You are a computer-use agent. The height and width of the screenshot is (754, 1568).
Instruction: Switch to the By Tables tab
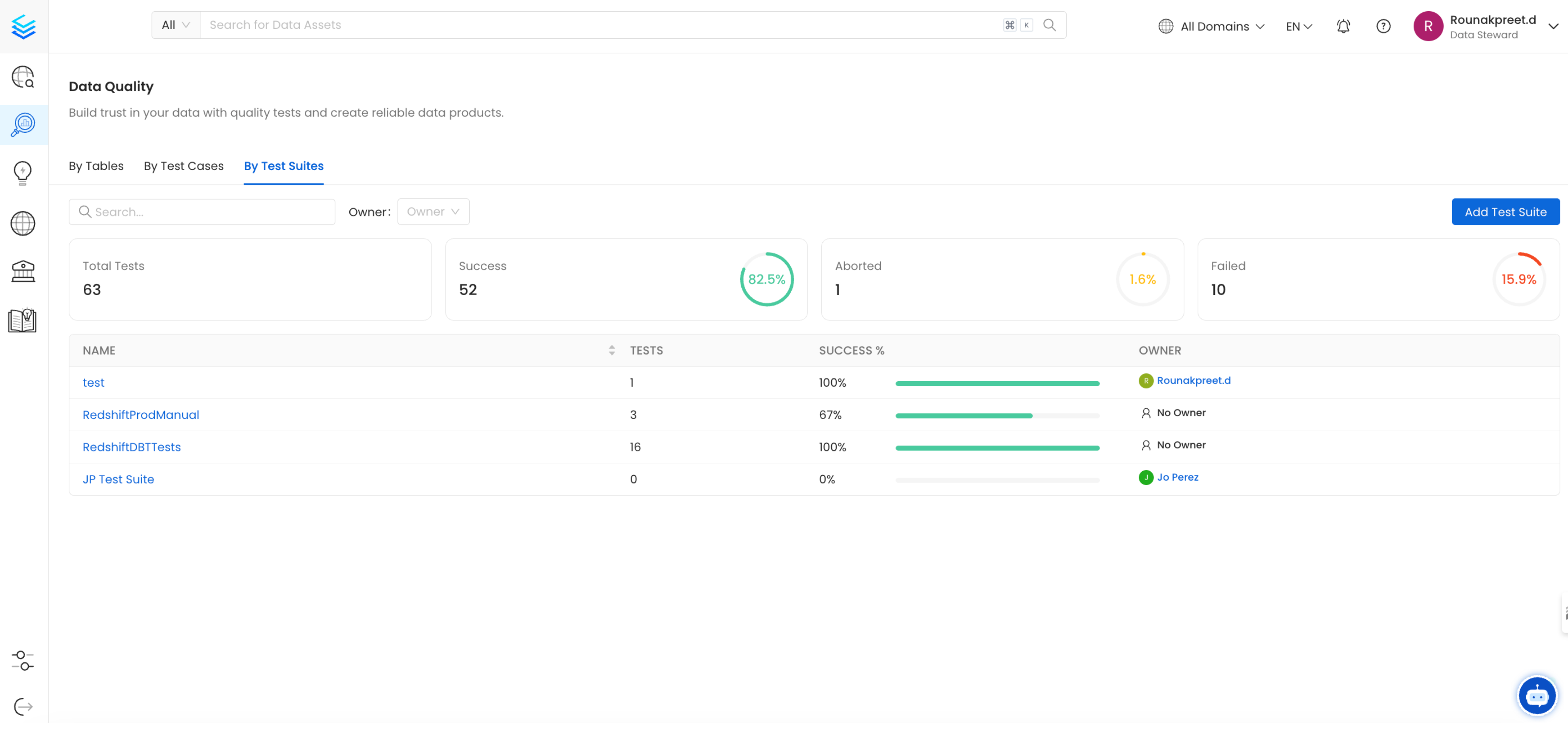click(x=96, y=166)
